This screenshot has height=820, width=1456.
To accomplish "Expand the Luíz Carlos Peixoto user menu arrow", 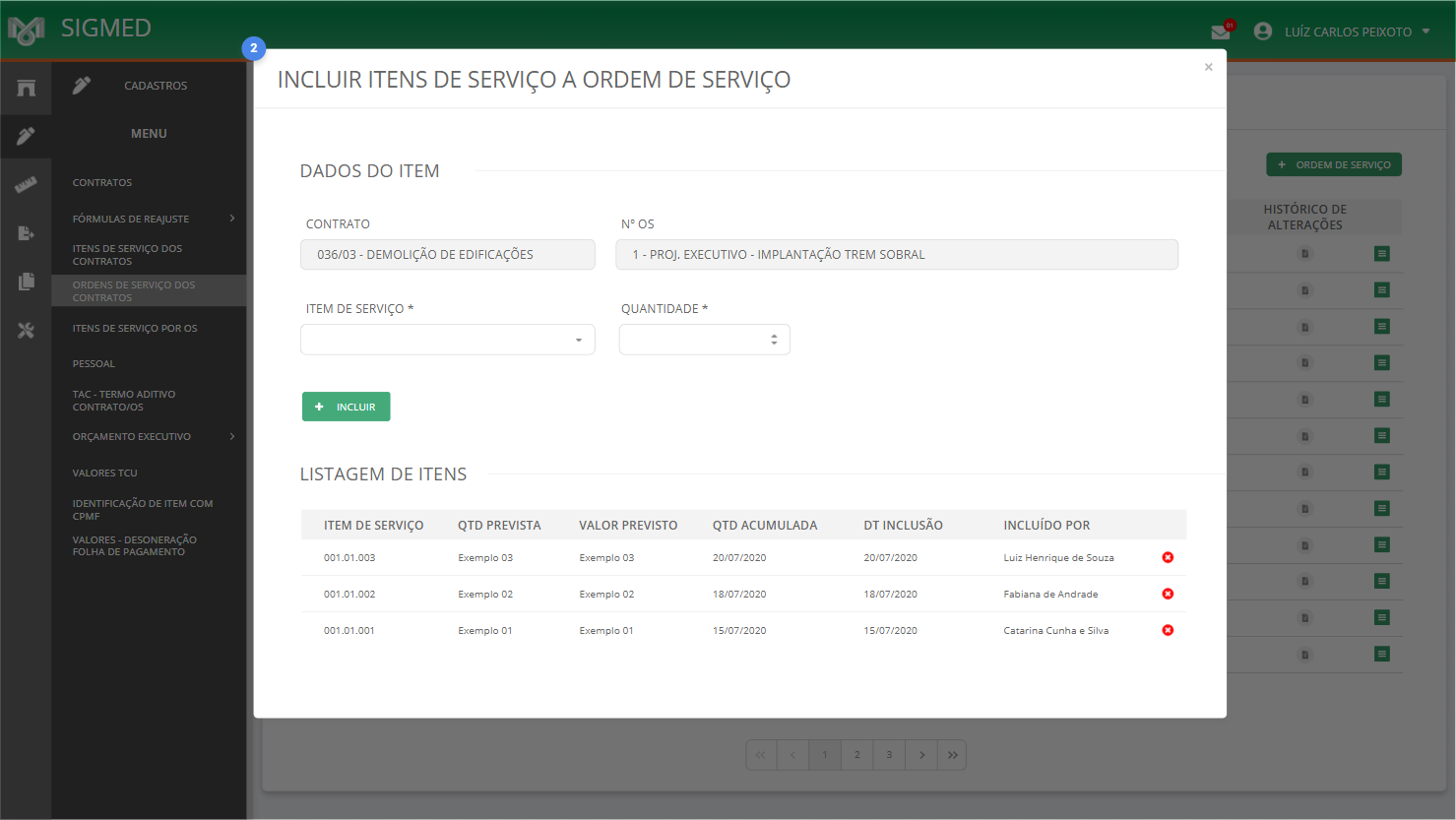I will (x=1425, y=32).
